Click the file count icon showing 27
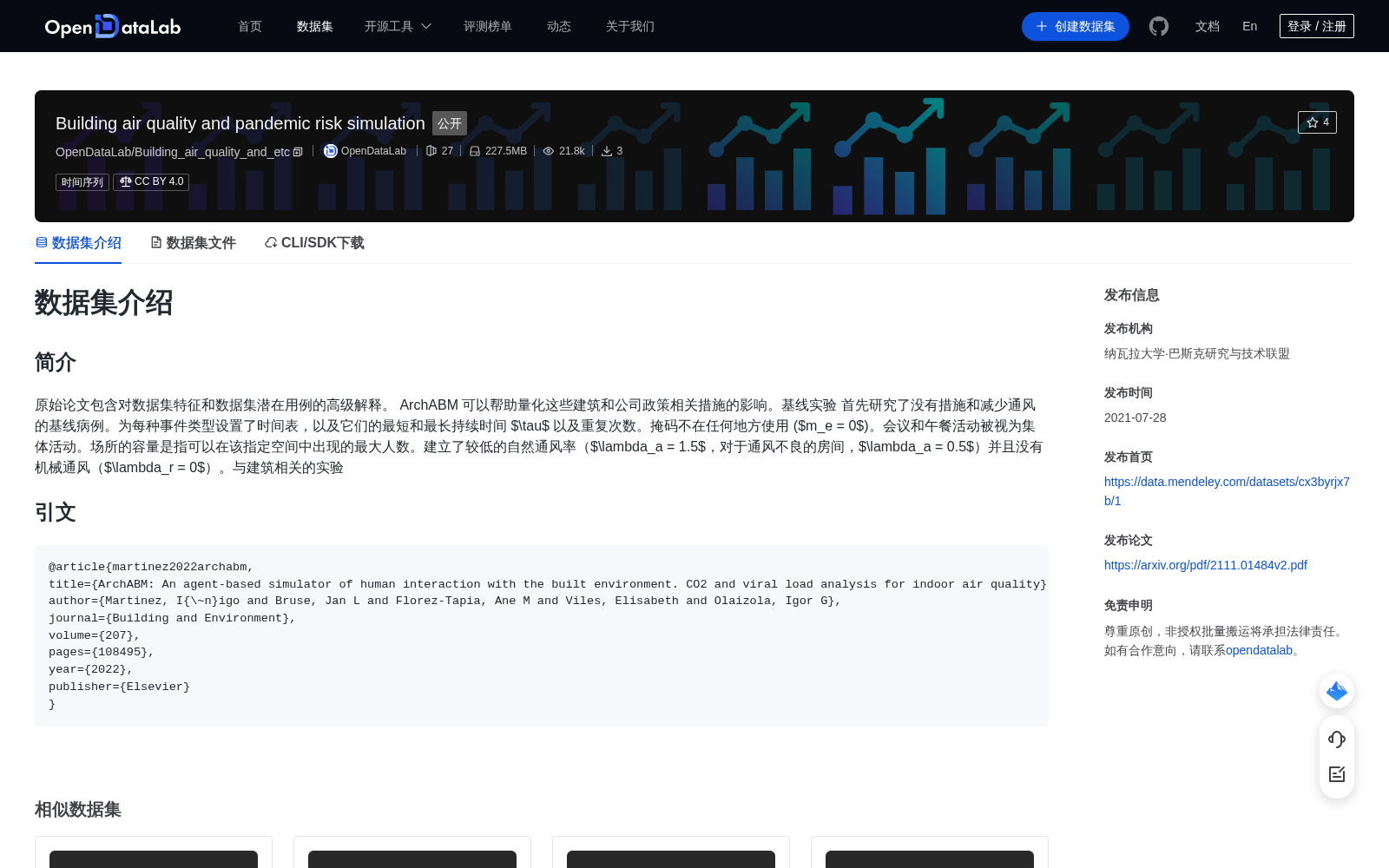1389x868 pixels. [x=431, y=151]
